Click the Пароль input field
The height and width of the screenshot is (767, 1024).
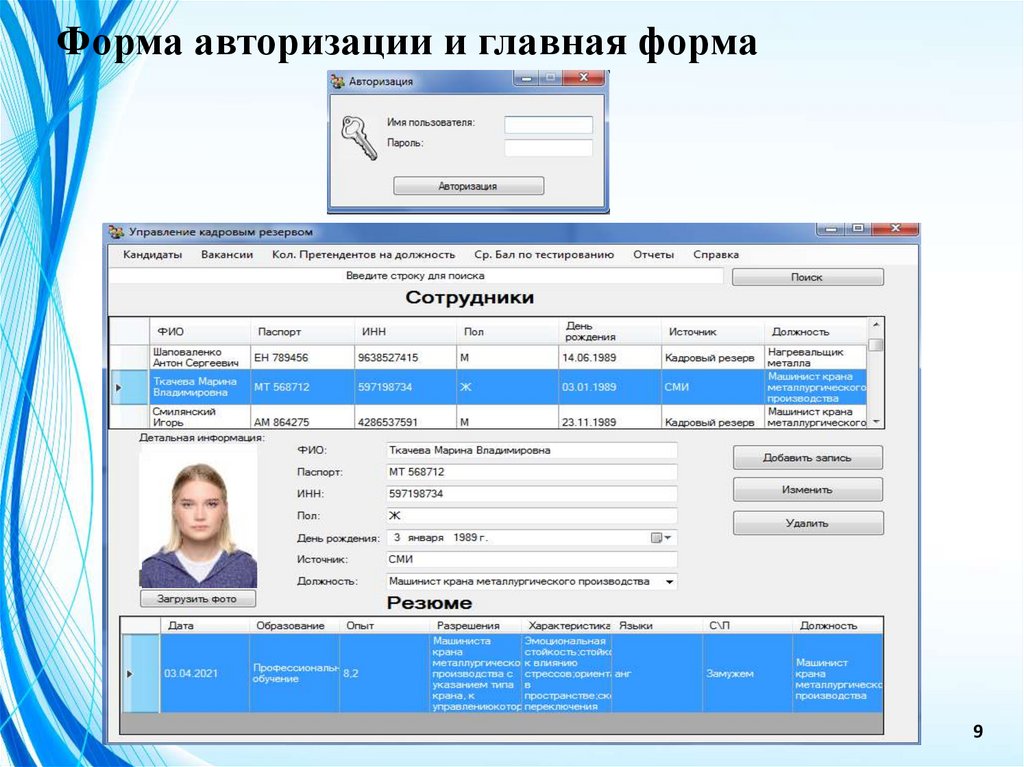[x=547, y=146]
